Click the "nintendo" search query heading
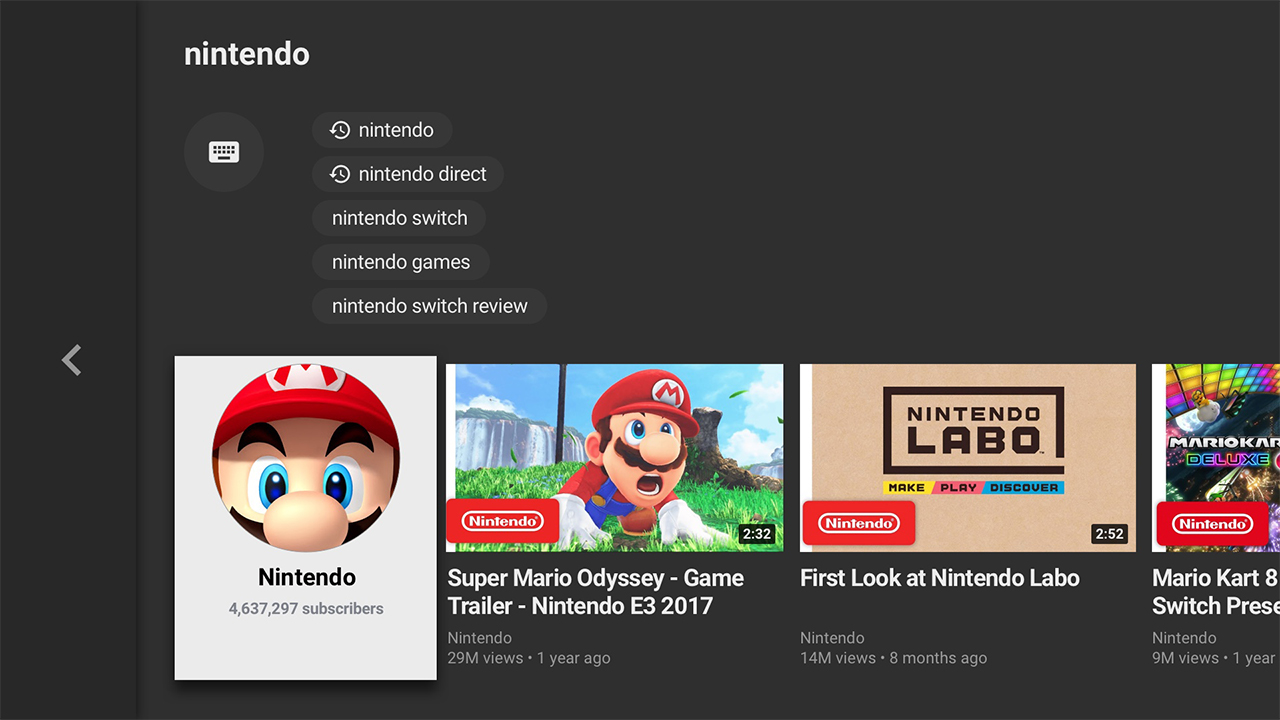This screenshot has height=720, width=1280. (247, 54)
